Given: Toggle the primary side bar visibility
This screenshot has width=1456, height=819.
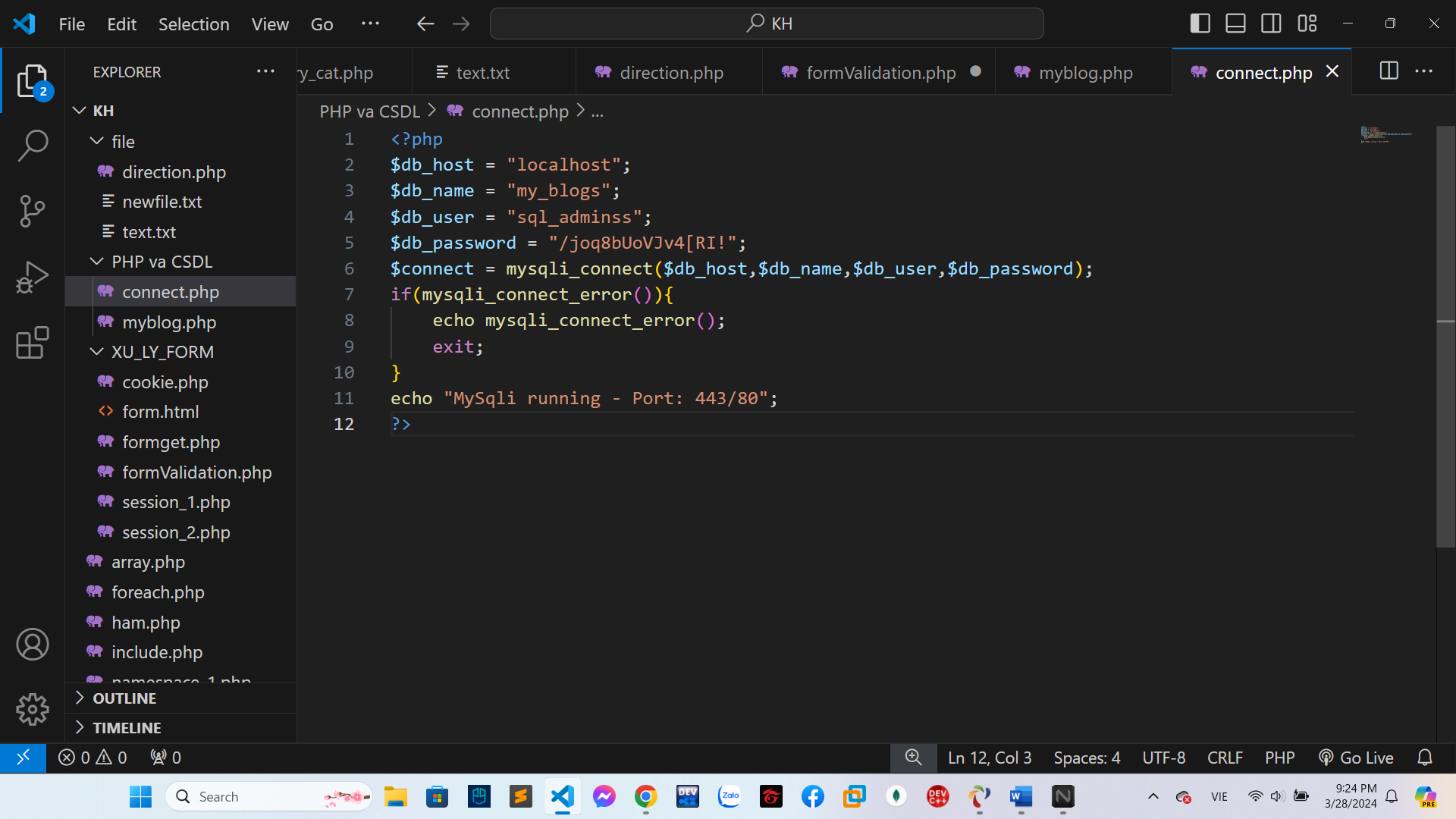Looking at the screenshot, I should (1200, 24).
